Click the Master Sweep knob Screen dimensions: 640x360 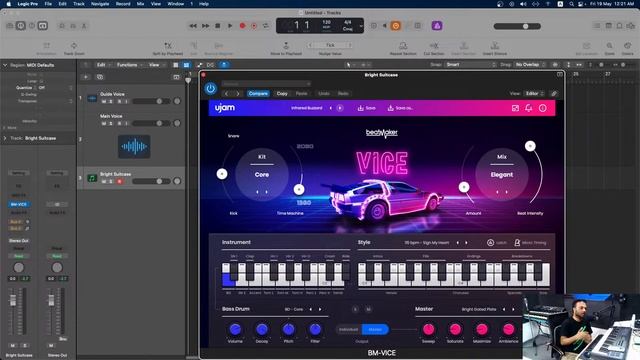coord(428,329)
